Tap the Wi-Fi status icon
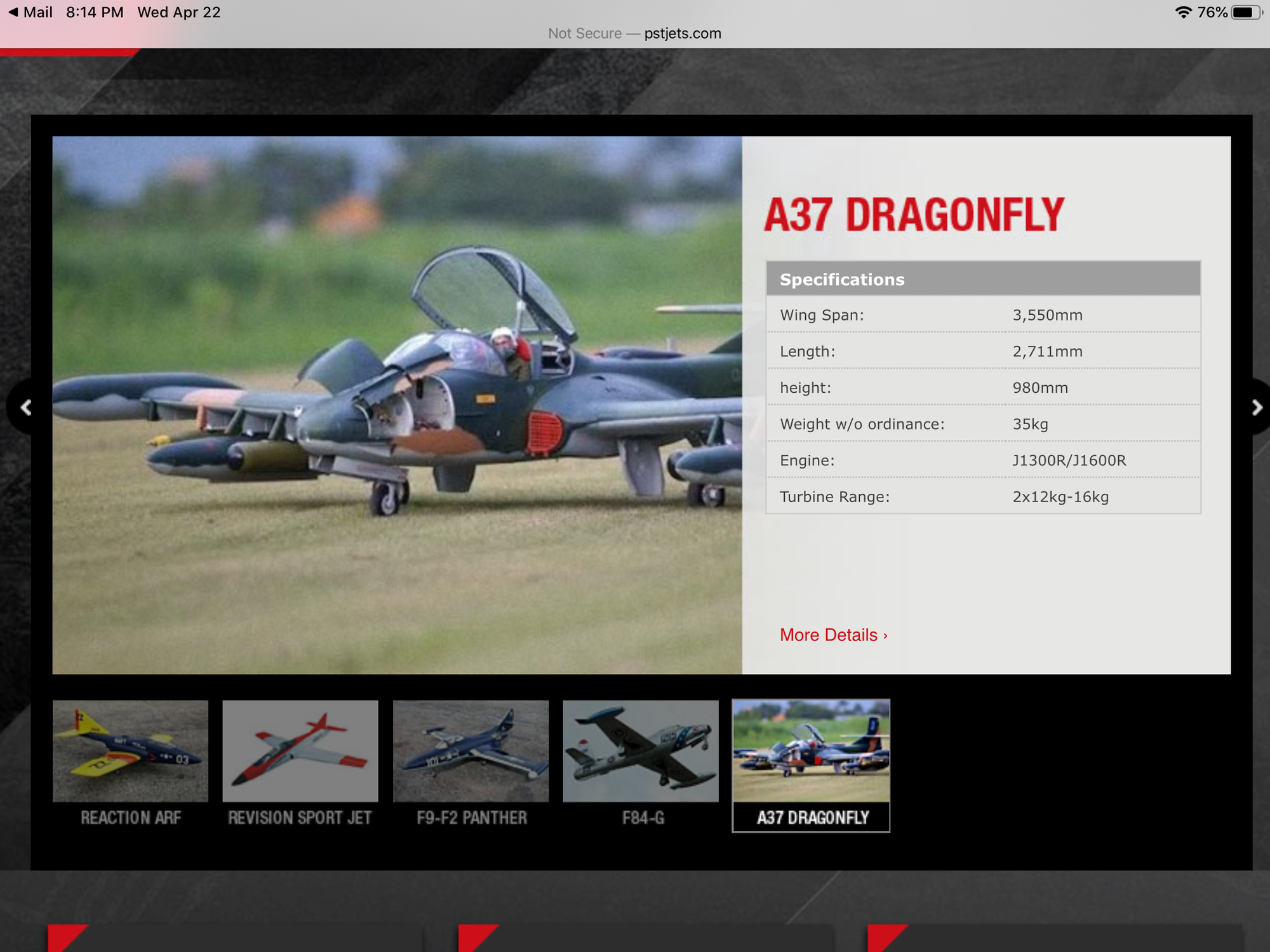This screenshot has width=1270, height=952. [1182, 12]
